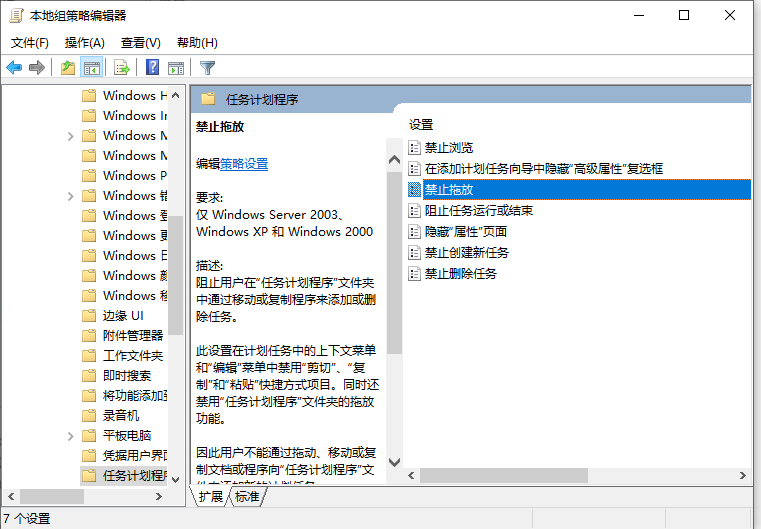The image size is (761, 529).
Task: Toggle show/hide console tree toolbar button
Action: click(x=91, y=68)
